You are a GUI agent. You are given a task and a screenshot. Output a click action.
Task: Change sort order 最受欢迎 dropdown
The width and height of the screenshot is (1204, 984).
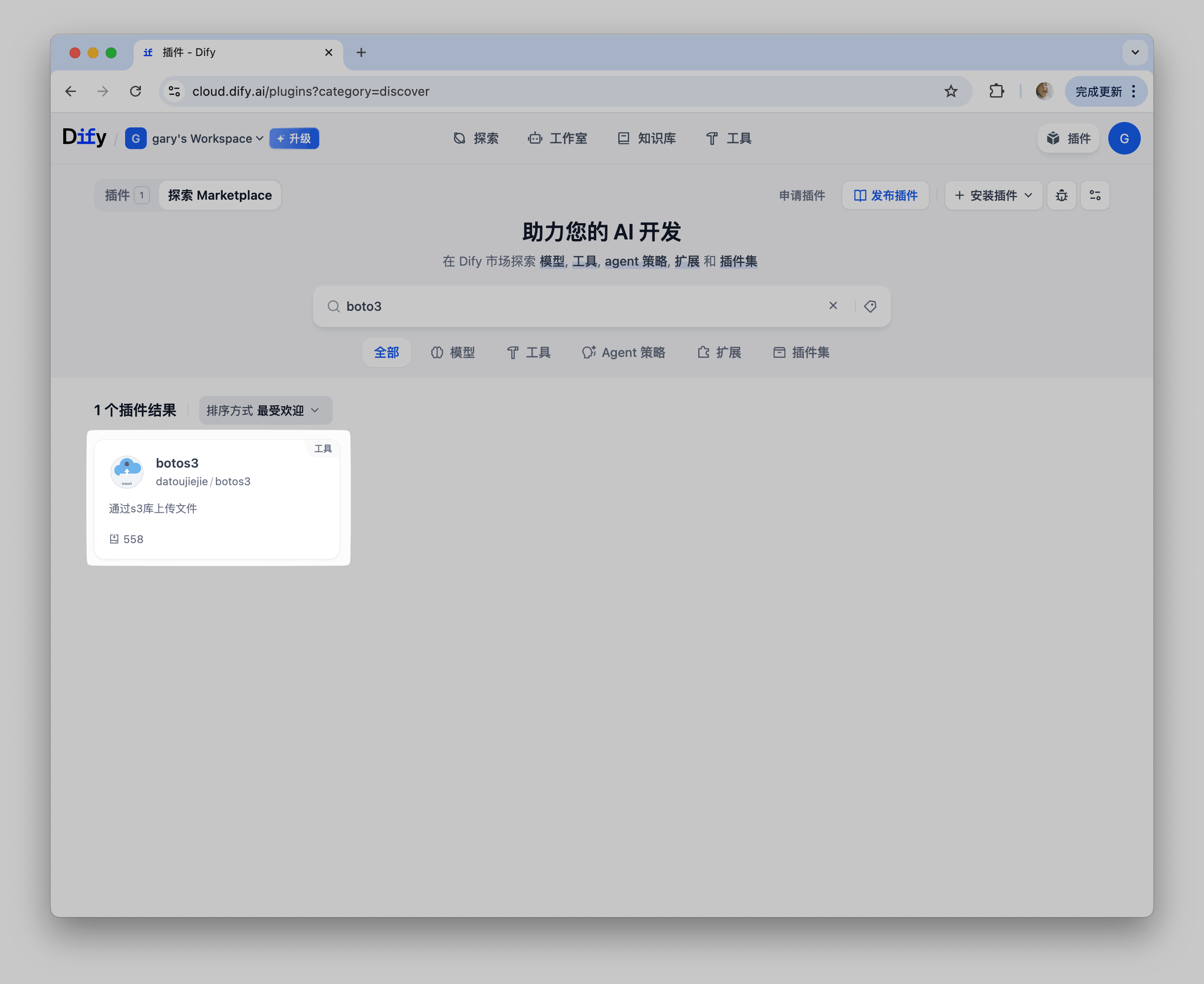(265, 410)
